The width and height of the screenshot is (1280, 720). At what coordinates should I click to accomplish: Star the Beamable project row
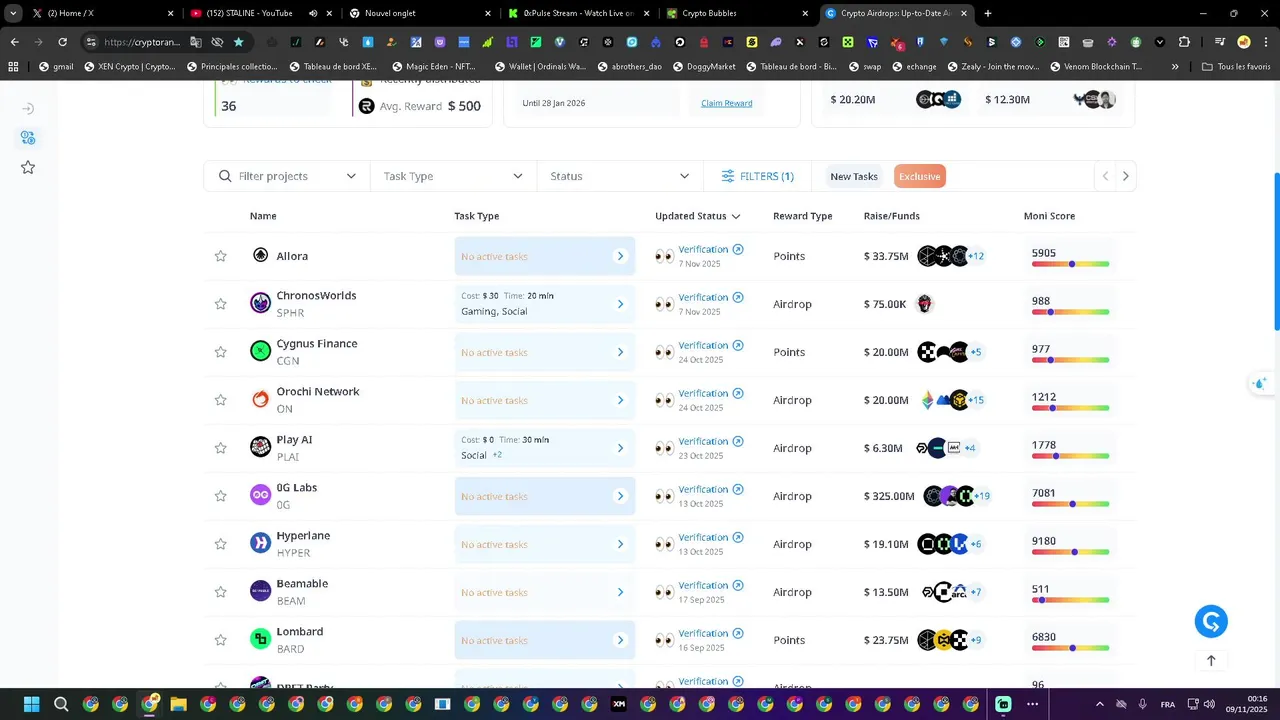221,592
